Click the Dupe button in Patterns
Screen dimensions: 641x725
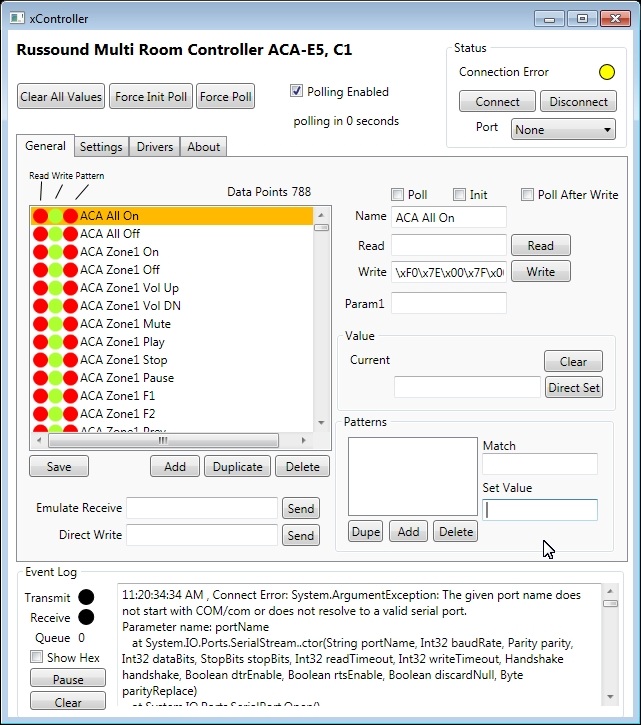click(x=365, y=532)
